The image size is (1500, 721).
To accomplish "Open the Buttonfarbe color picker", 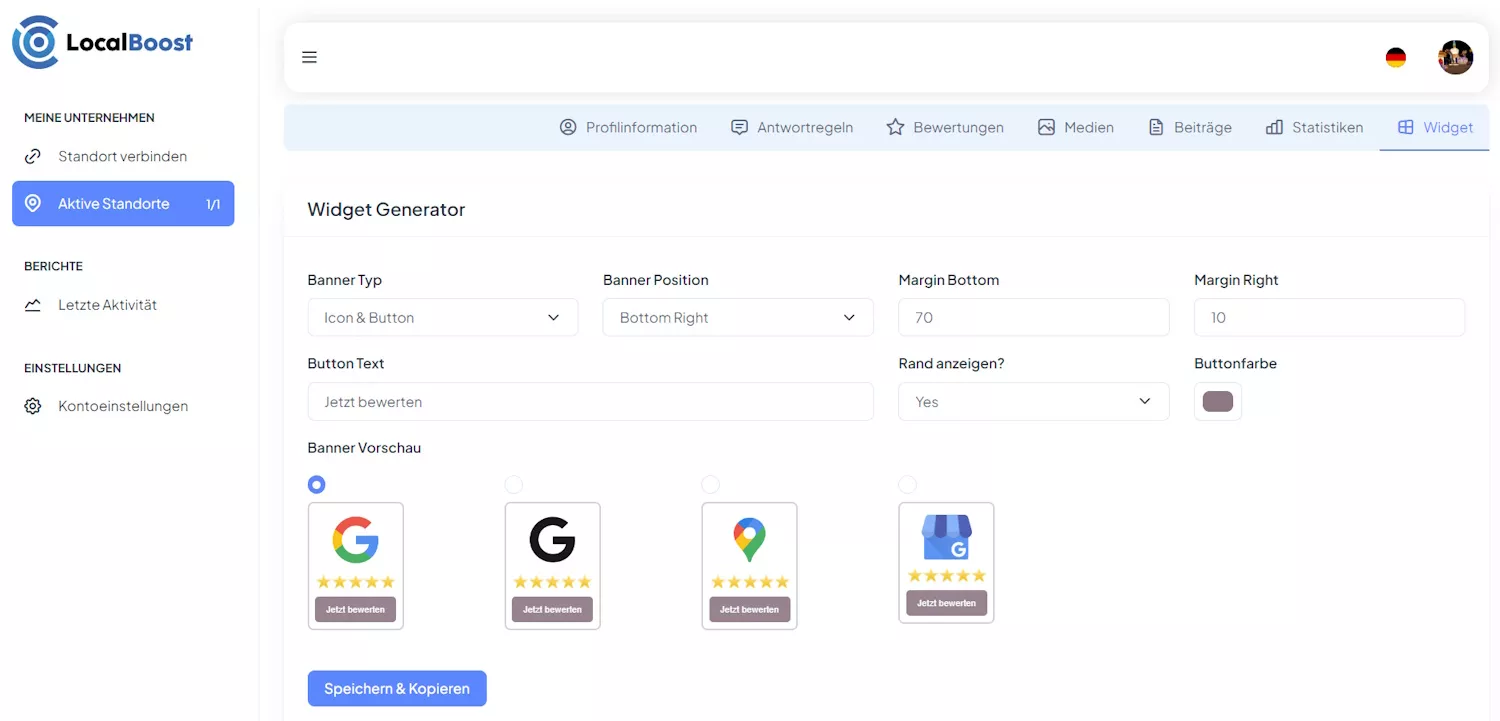I will 1218,401.
